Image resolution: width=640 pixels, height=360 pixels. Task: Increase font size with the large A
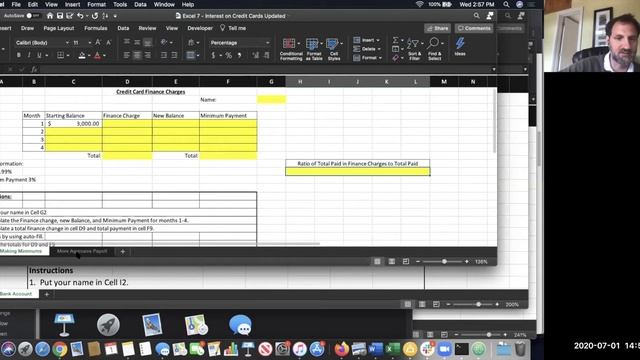click(98, 42)
